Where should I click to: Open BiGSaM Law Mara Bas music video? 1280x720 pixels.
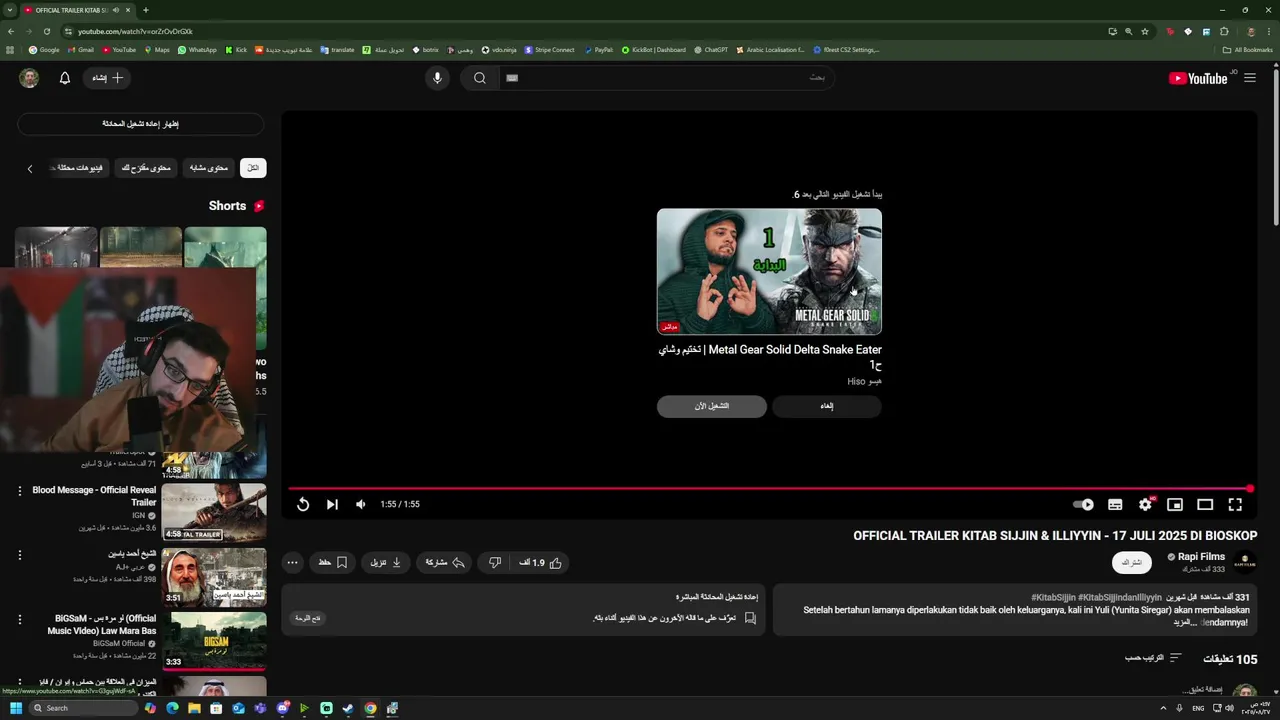point(102,625)
